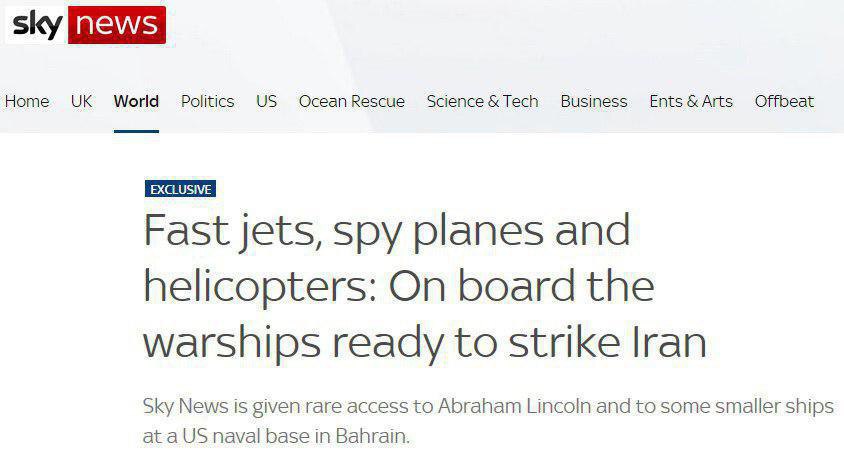Click the EXCLUSIVE badge
This screenshot has width=844, height=453.
pyautogui.click(x=180, y=189)
